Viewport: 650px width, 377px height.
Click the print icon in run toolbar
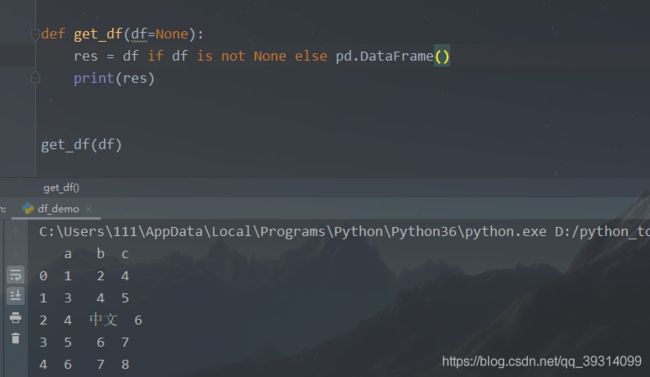tap(16, 318)
